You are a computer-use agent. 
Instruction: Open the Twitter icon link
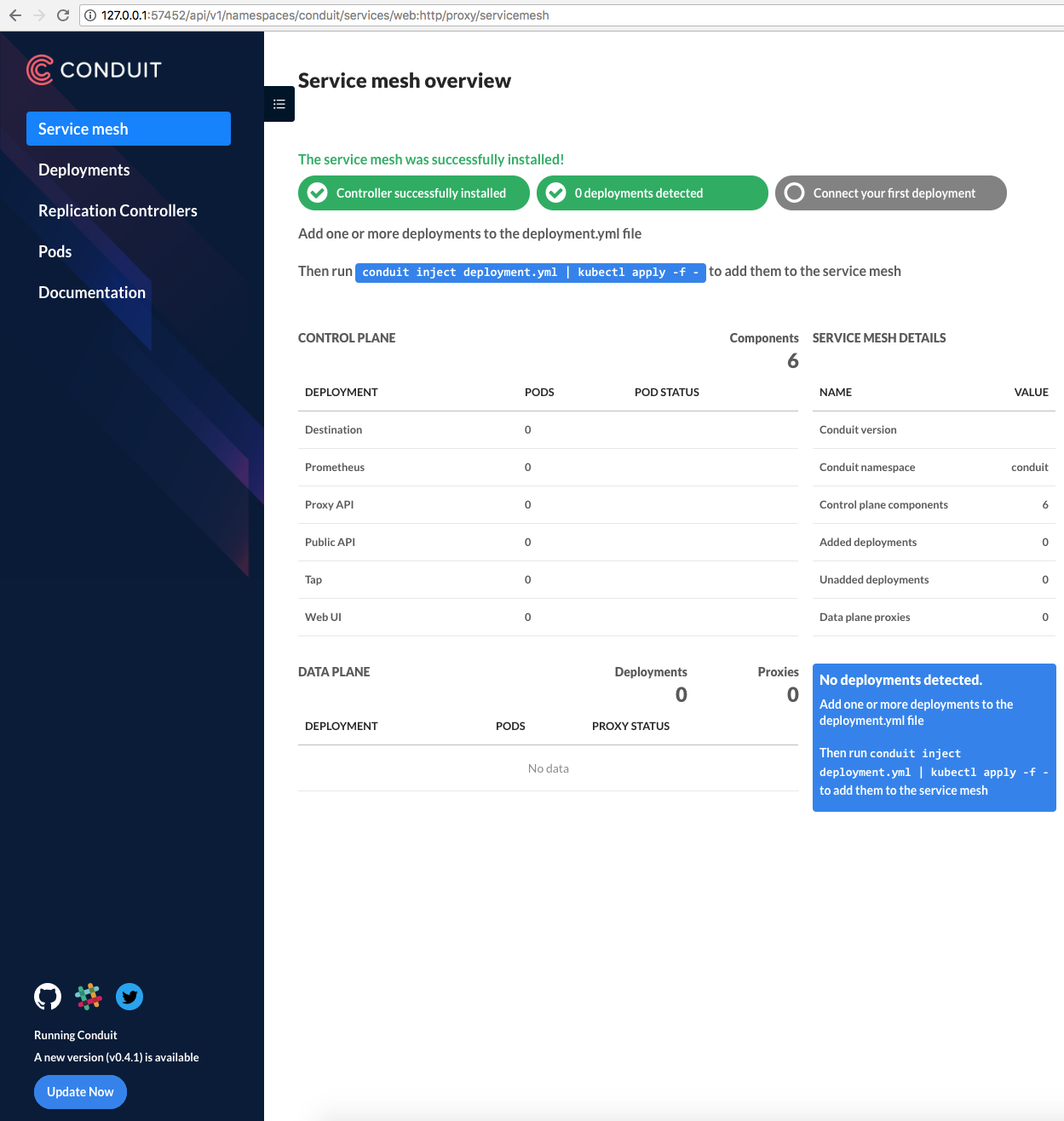(129, 997)
